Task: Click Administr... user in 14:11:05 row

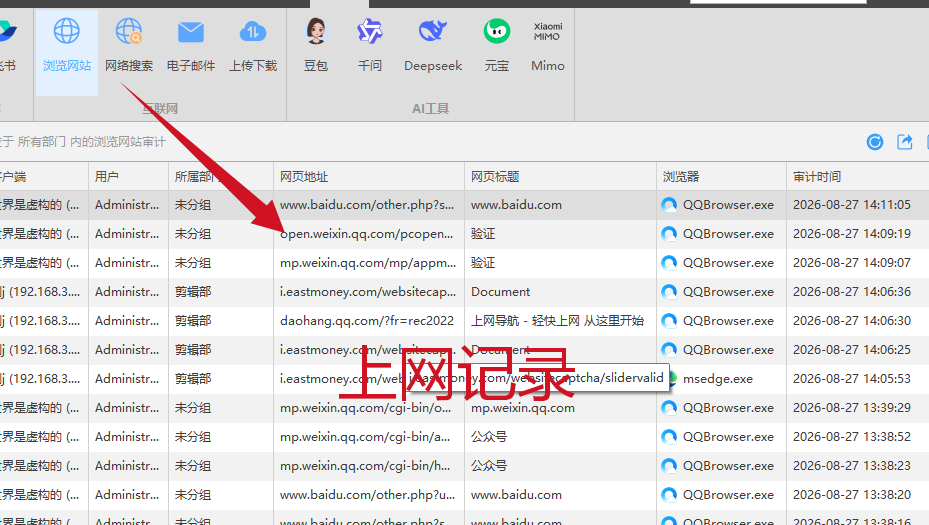Action: (x=127, y=205)
